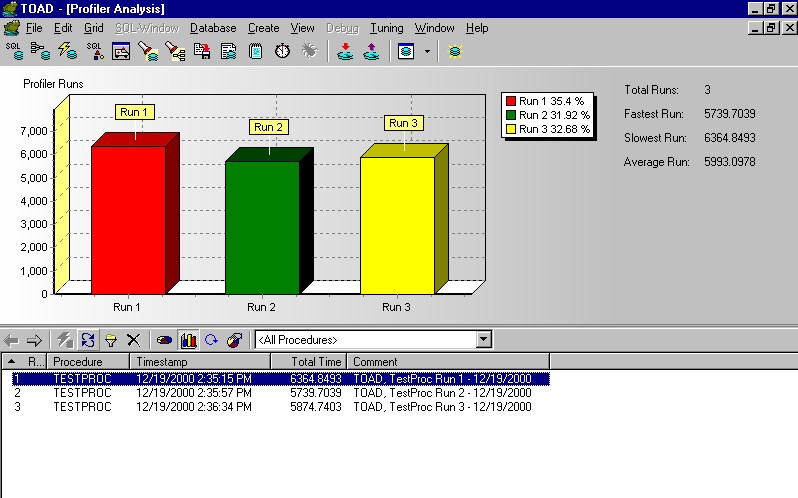Image resolution: width=798 pixels, height=498 pixels.
Task: Open the Edit menu
Action: (x=63, y=28)
